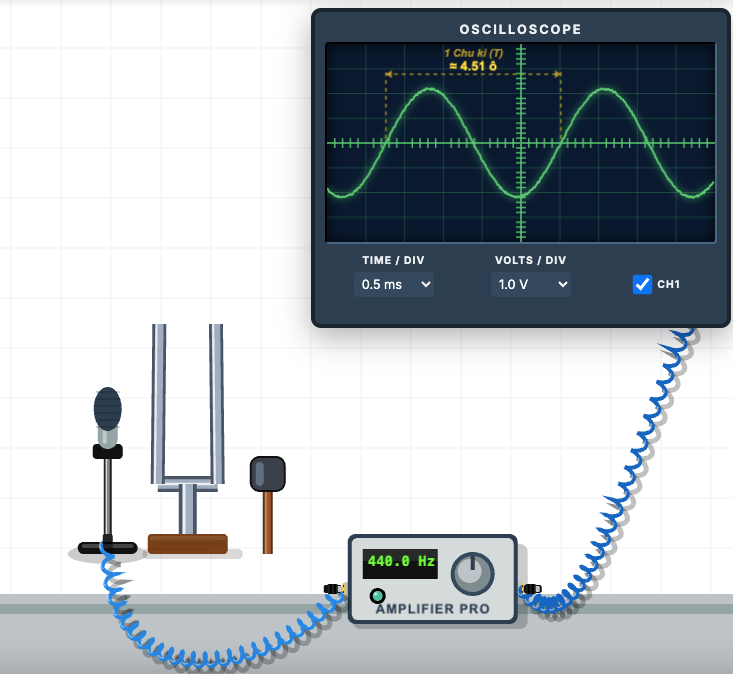
Task: Click the AMPLIFIER PRO label
Action: pyautogui.click(x=433, y=609)
